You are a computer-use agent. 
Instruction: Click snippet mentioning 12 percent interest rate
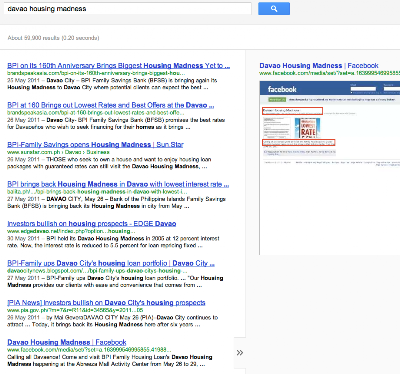[x=113, y=242]
